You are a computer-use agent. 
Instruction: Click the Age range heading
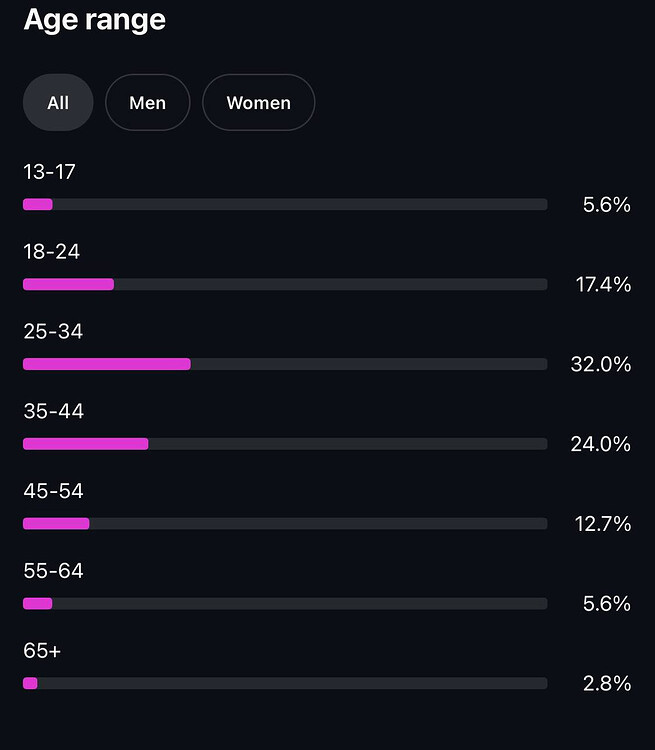pos(94,19)
